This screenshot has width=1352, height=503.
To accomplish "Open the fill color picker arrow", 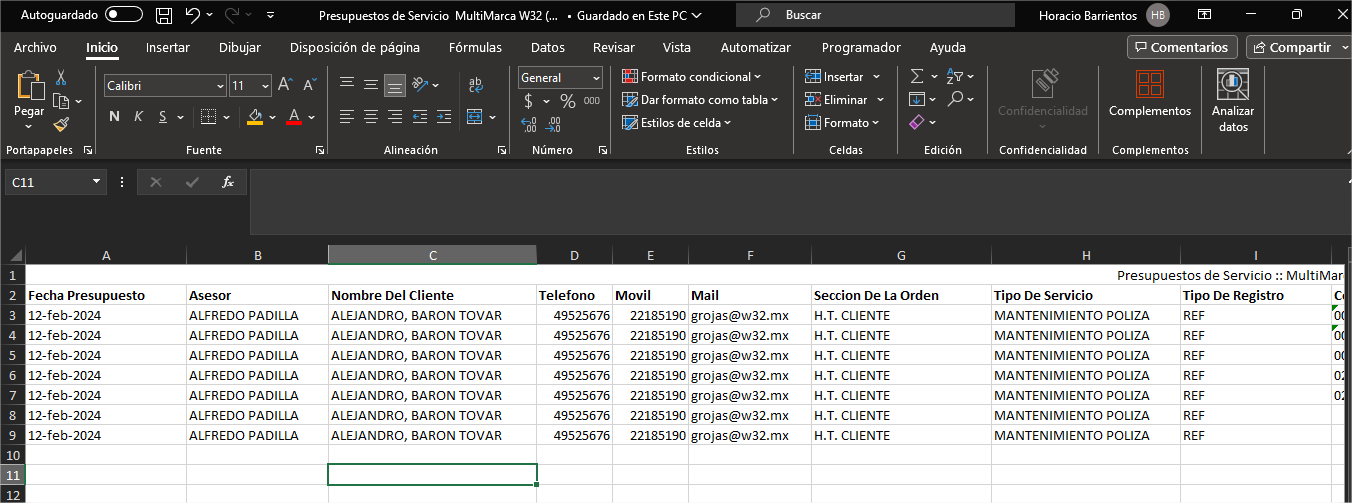I will coord(270,117).
